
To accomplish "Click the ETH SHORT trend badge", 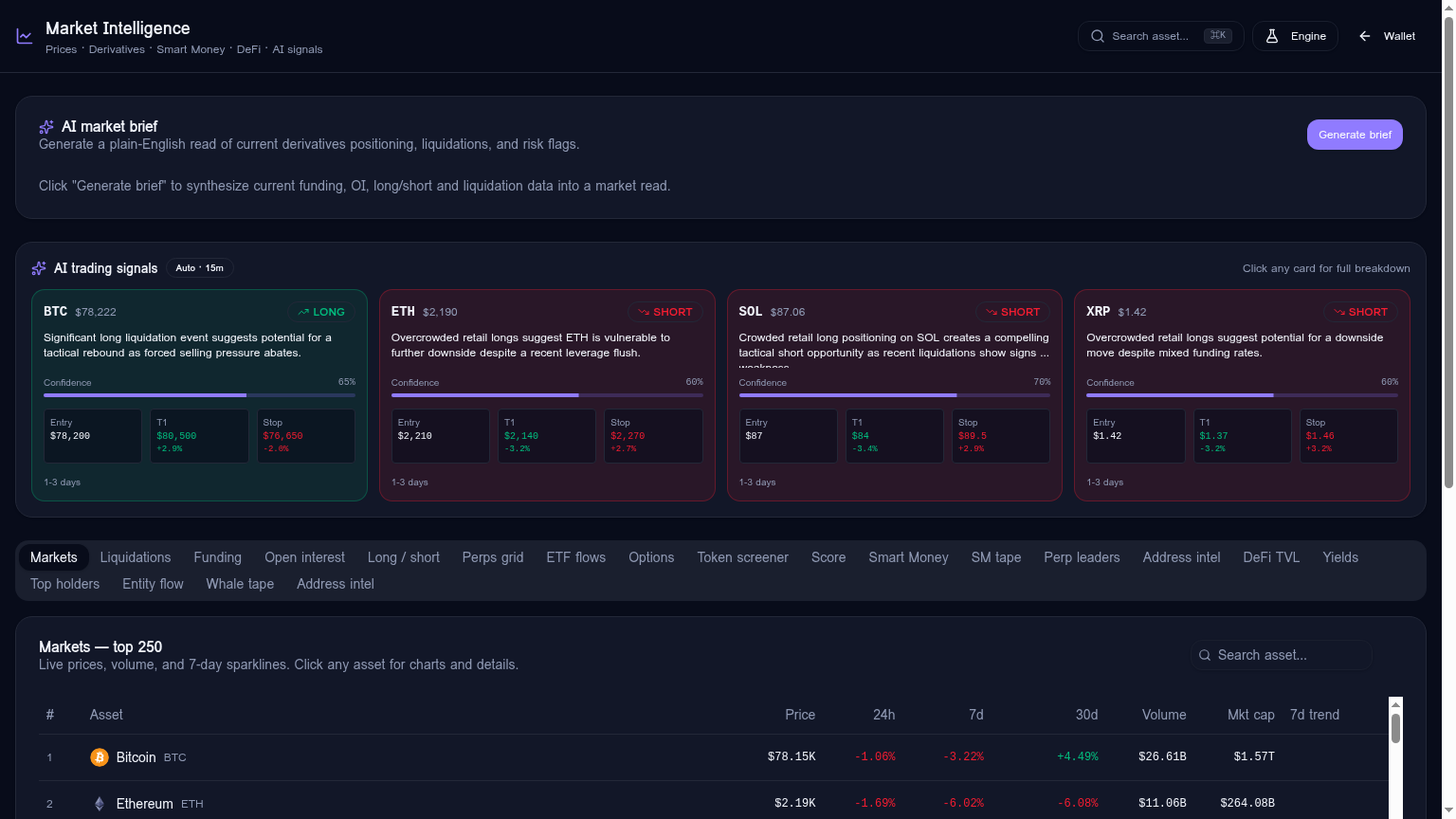I will point(665,312).
